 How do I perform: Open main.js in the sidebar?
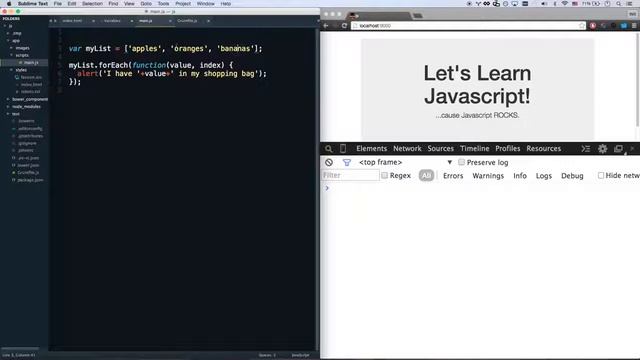(x=31, y=62)
